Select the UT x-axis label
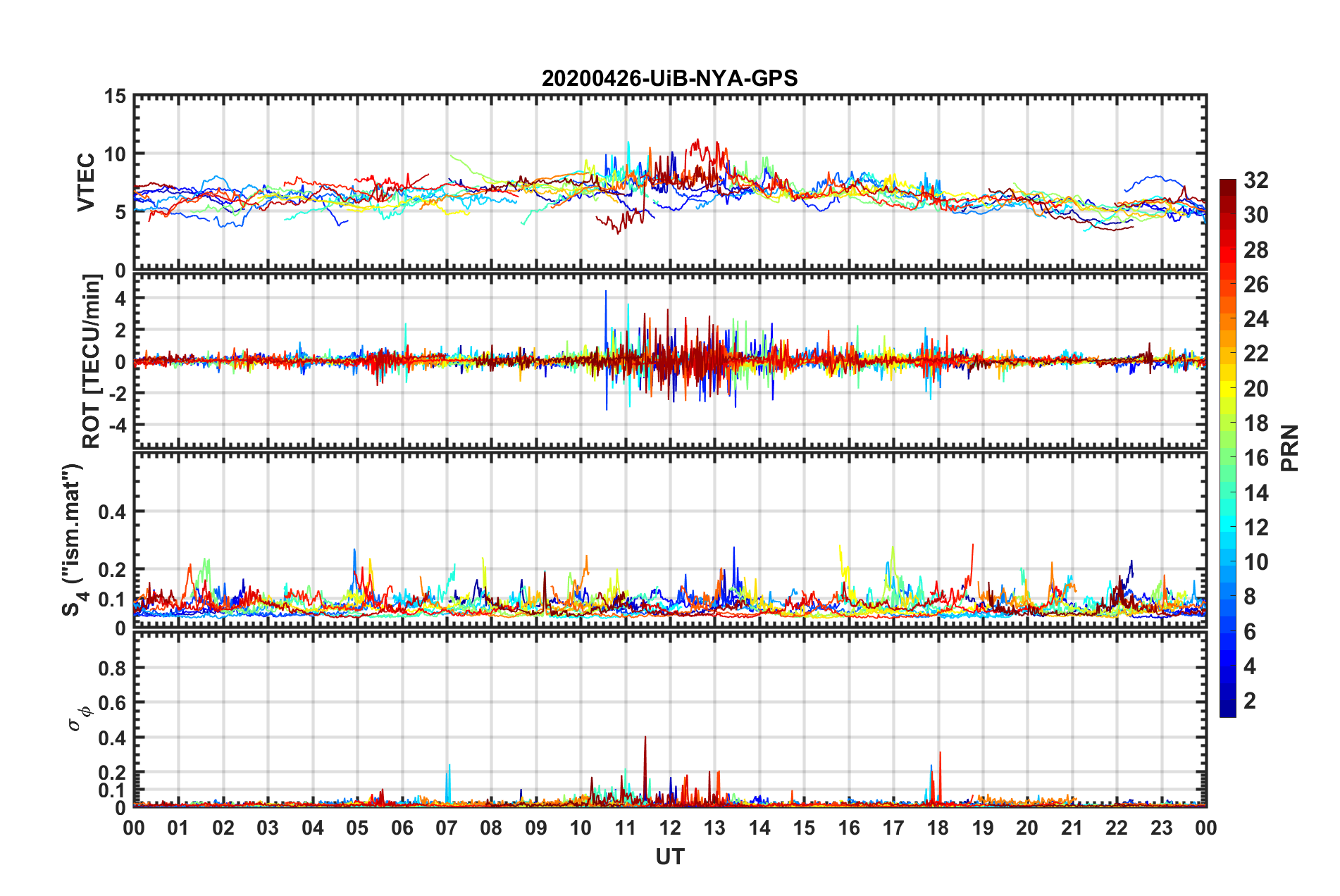The height and width of the screenshot is (896, 1340). pos(669,857)
